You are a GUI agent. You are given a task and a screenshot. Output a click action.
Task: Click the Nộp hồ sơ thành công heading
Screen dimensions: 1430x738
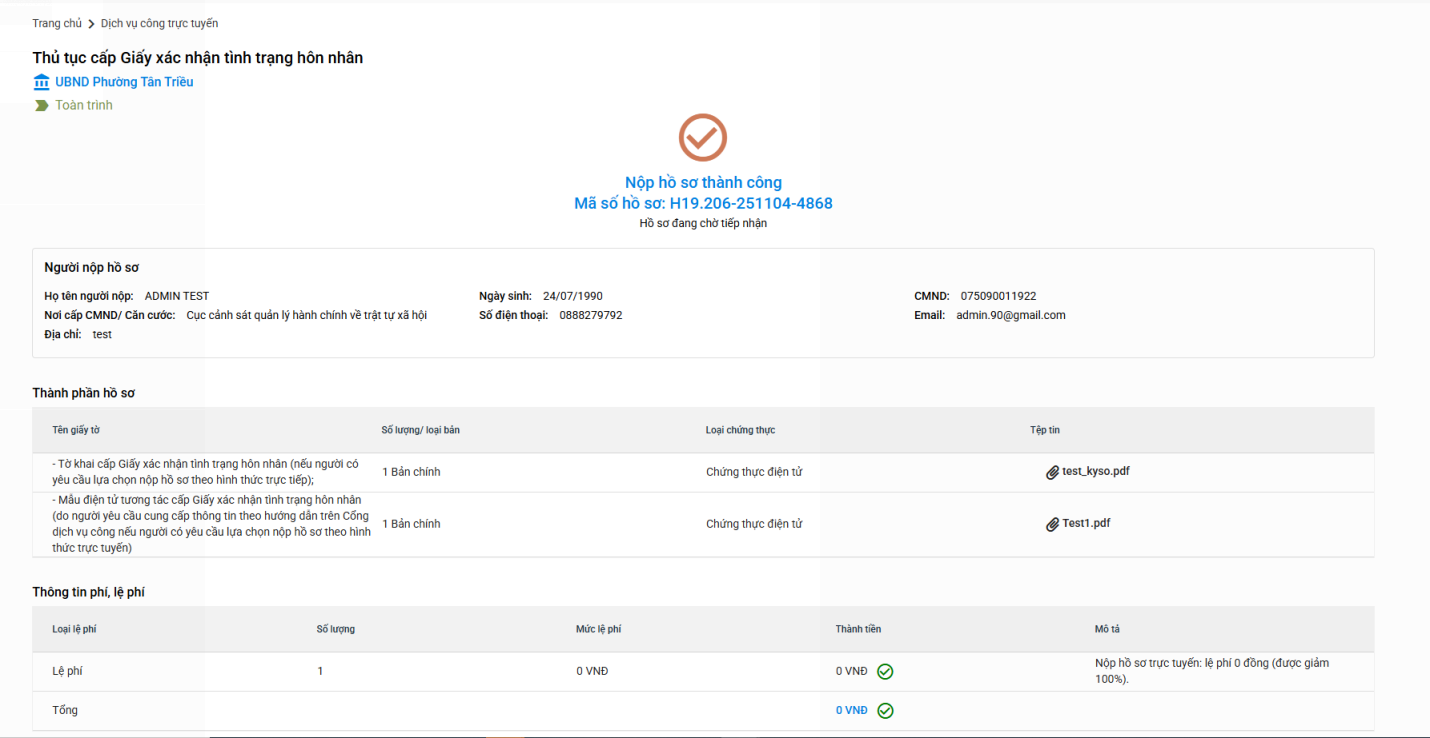[703, 182]
